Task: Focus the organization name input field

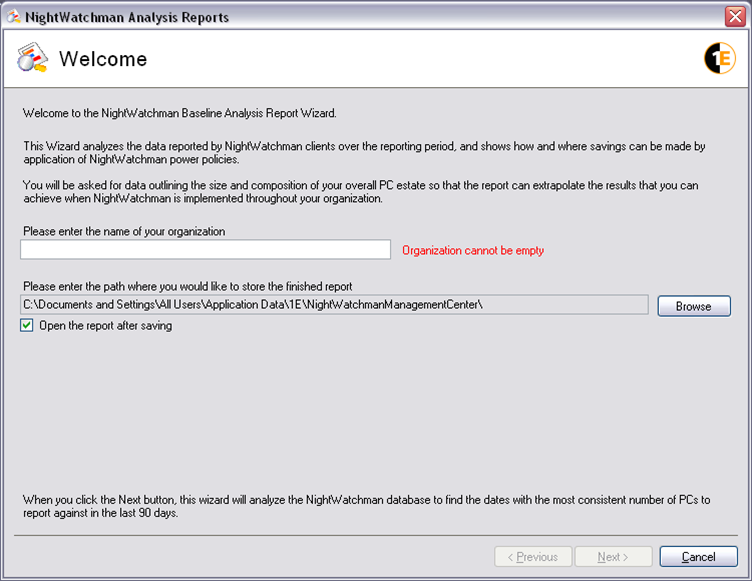Action: [x=205, y=250]
